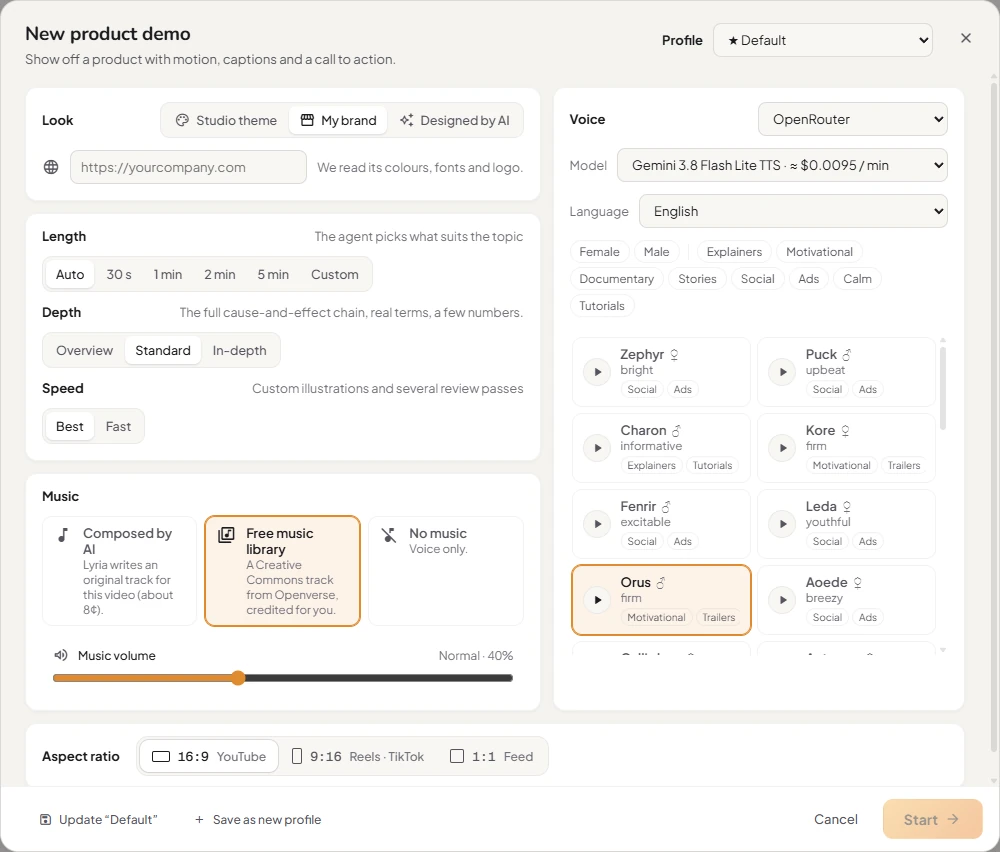Open the voice provider dropdown showing OpenRouter
The image size is (1000, 852).
tap(853, 119)
